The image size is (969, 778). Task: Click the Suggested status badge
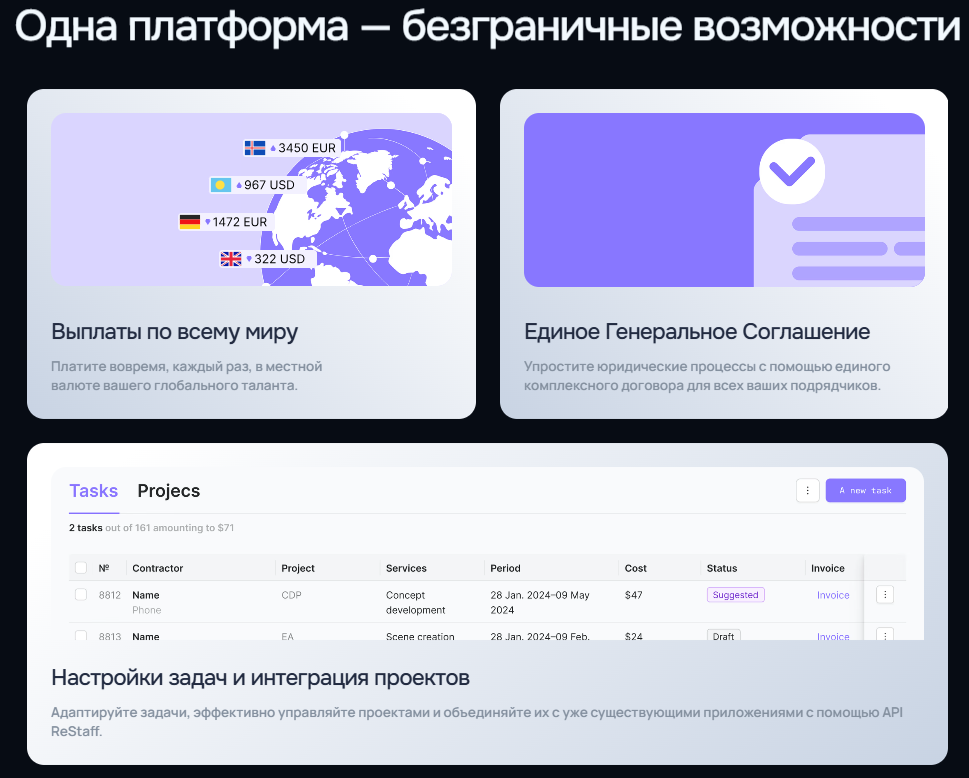[x=735, y=594]
